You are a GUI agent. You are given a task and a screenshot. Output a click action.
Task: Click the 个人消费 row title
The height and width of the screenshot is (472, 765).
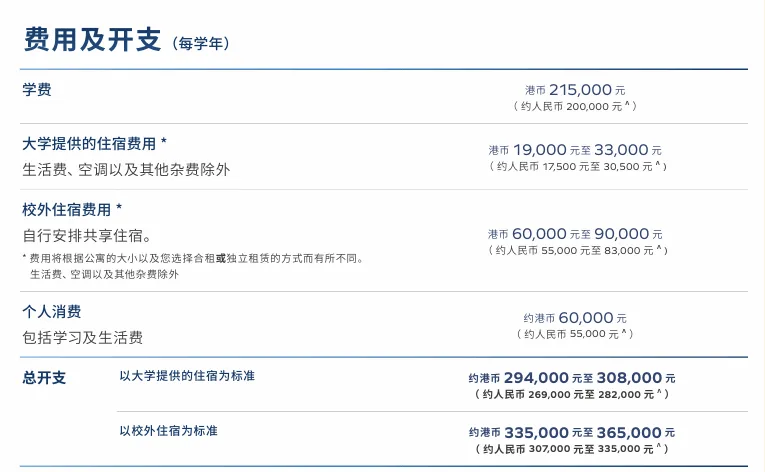click(52, 311)
